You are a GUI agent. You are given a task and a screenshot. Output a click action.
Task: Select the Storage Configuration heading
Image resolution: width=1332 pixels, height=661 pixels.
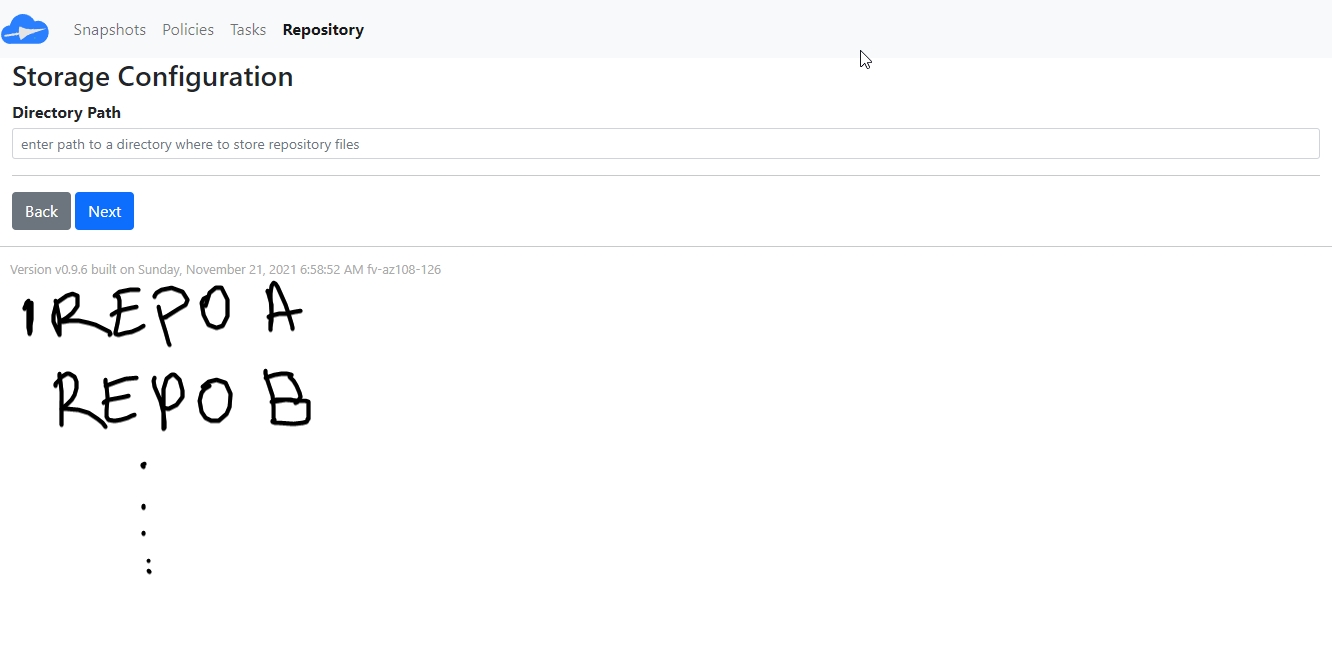click(152, 76)
